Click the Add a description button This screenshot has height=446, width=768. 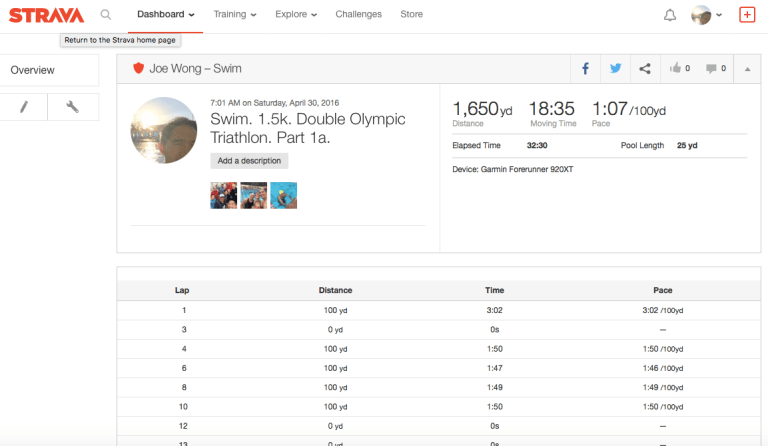tap(249, 161)
